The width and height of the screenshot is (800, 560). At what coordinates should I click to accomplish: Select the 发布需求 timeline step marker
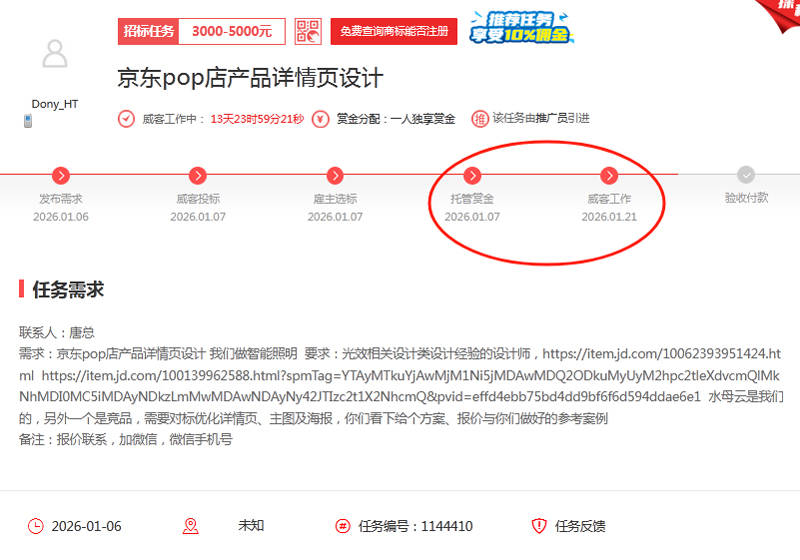tap(61, 175)
